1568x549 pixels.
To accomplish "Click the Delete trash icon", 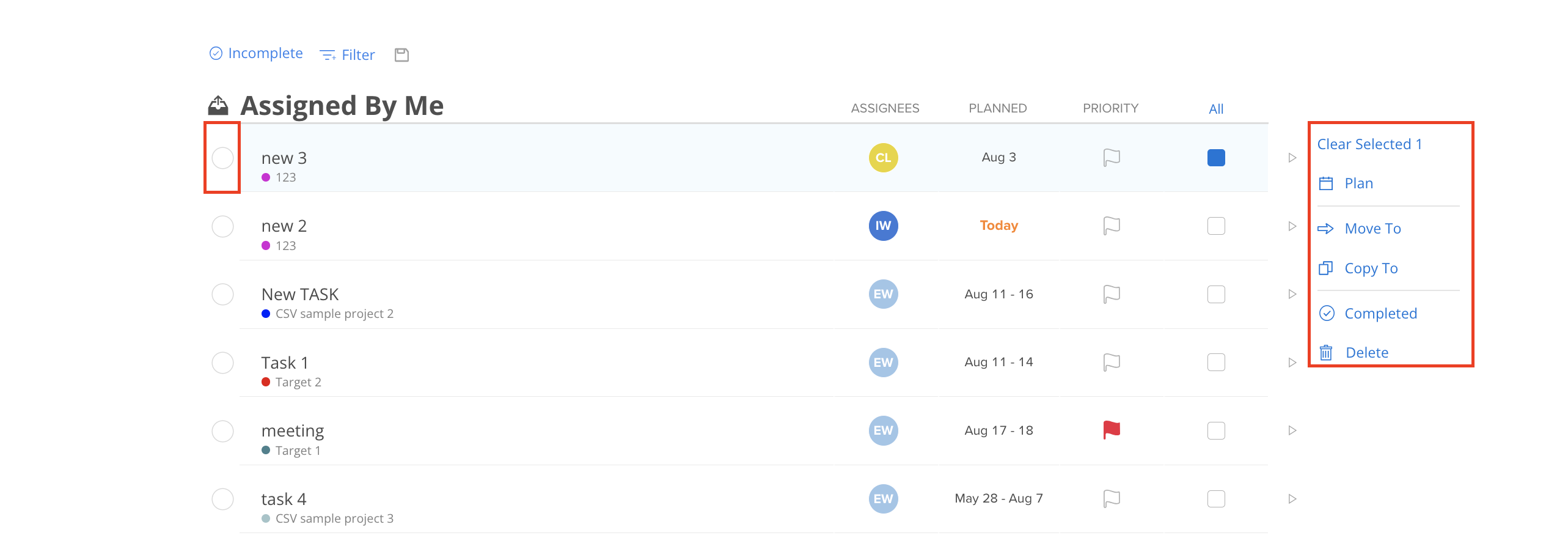I will point(1326,352).
